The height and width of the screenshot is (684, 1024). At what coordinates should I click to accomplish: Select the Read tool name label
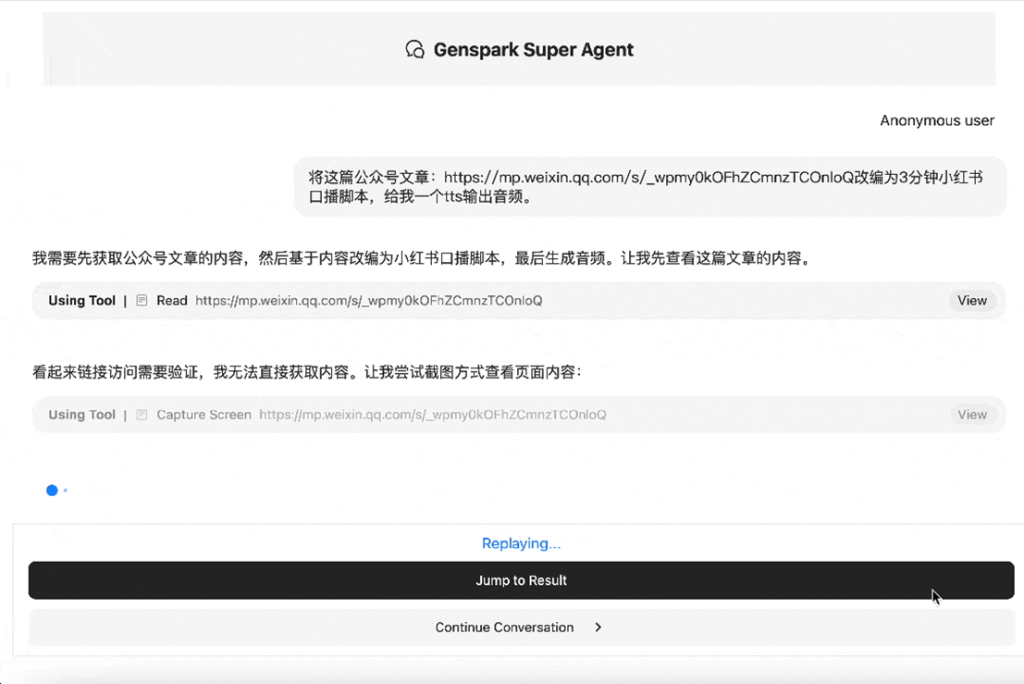point(172,300)
